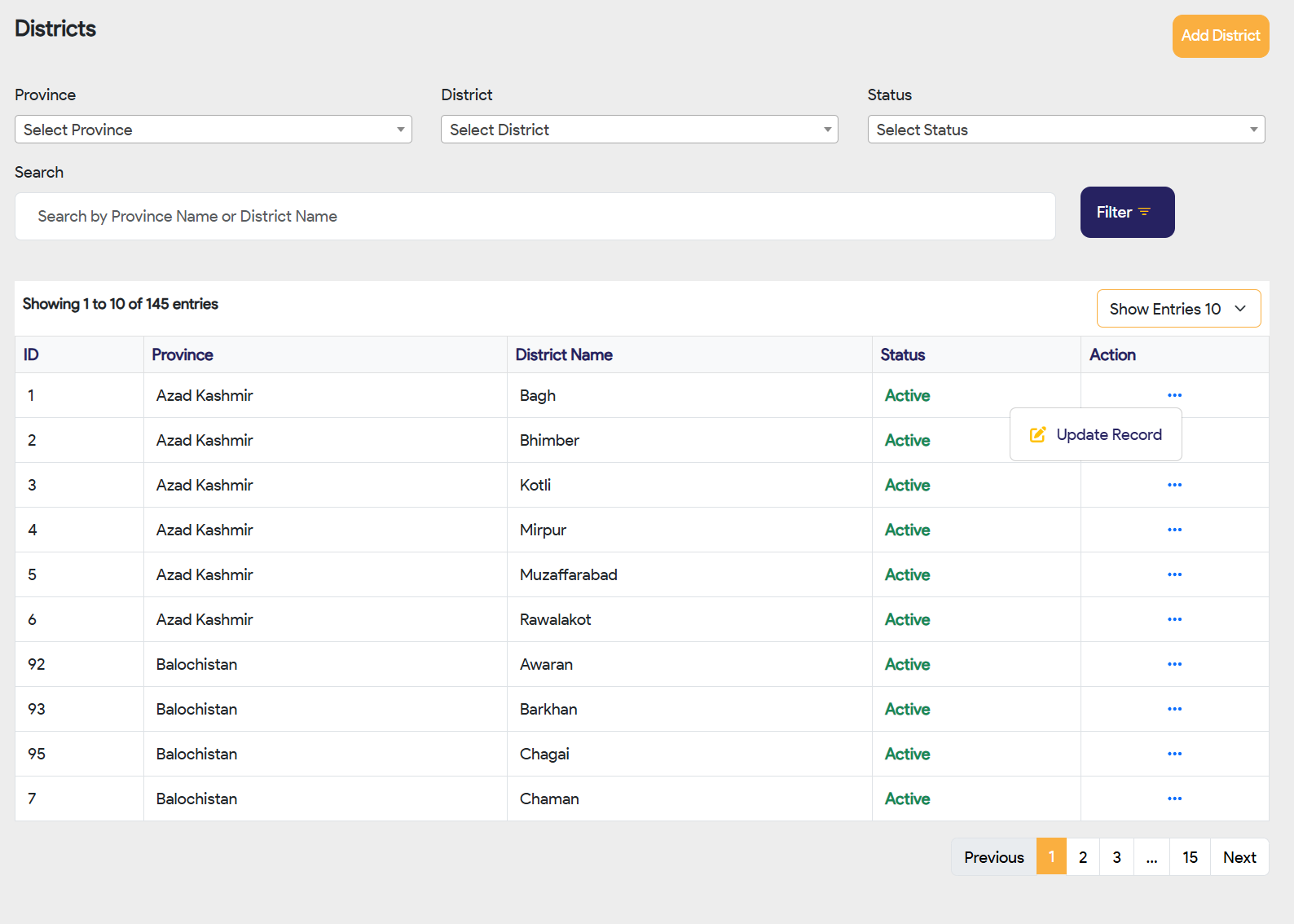Open action dots for Awaran district
Viewport: 1294px width, 924px height.
click(1174, 664)
